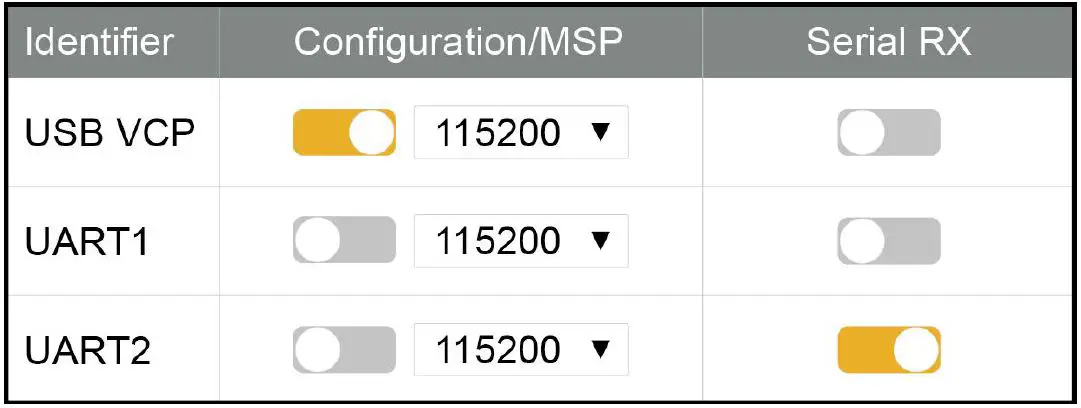Turn on Configuration/MSP for UART2

coord(344,350)
